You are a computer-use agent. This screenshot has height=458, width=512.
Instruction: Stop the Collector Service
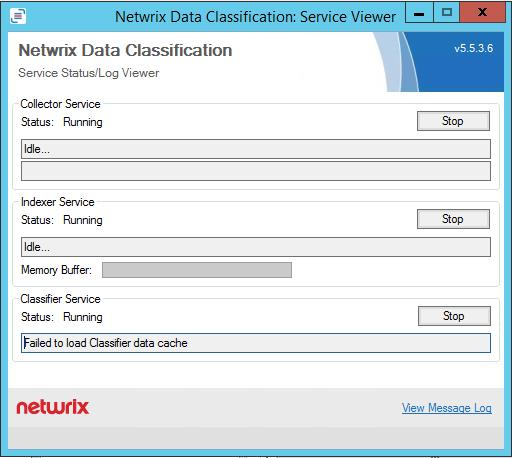click(x=453, y=121)
